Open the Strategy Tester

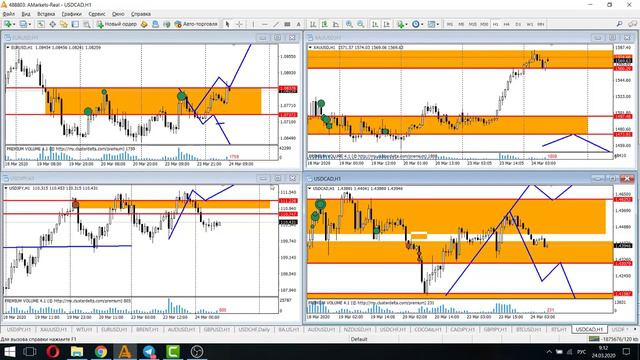[x=87, y=24]
